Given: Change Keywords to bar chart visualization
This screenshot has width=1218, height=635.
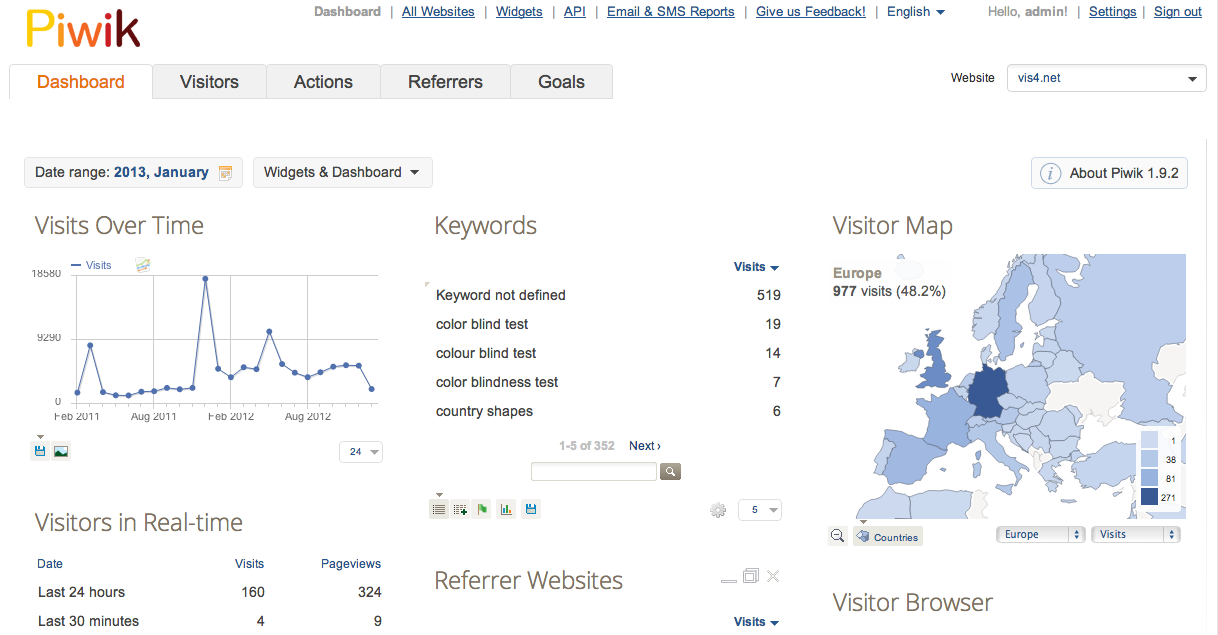Looking at the screenshot, I should tap(506, 510).
